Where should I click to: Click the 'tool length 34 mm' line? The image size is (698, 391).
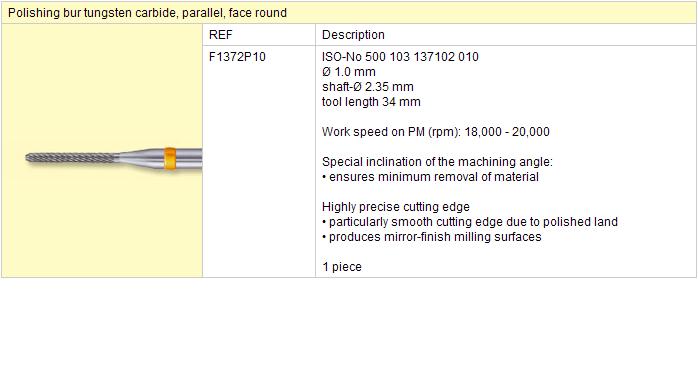[371, 102]
